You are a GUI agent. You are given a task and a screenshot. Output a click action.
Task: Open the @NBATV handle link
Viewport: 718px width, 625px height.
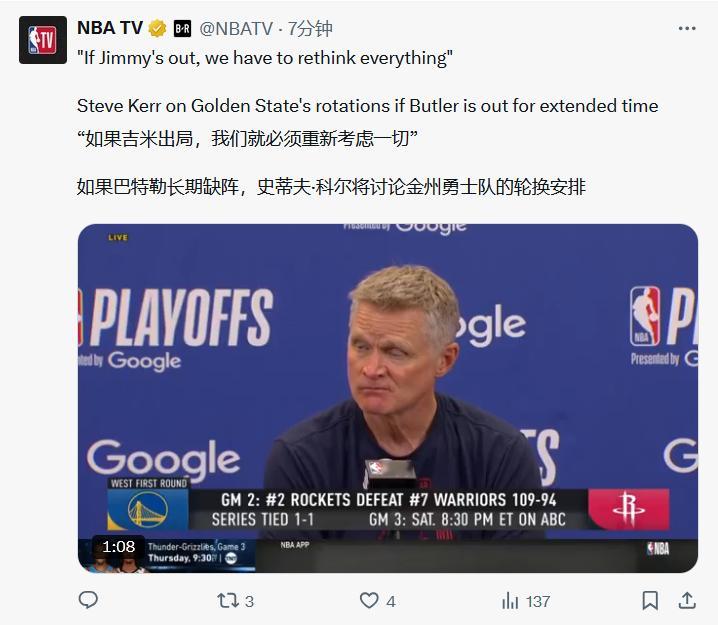point(236,28)
